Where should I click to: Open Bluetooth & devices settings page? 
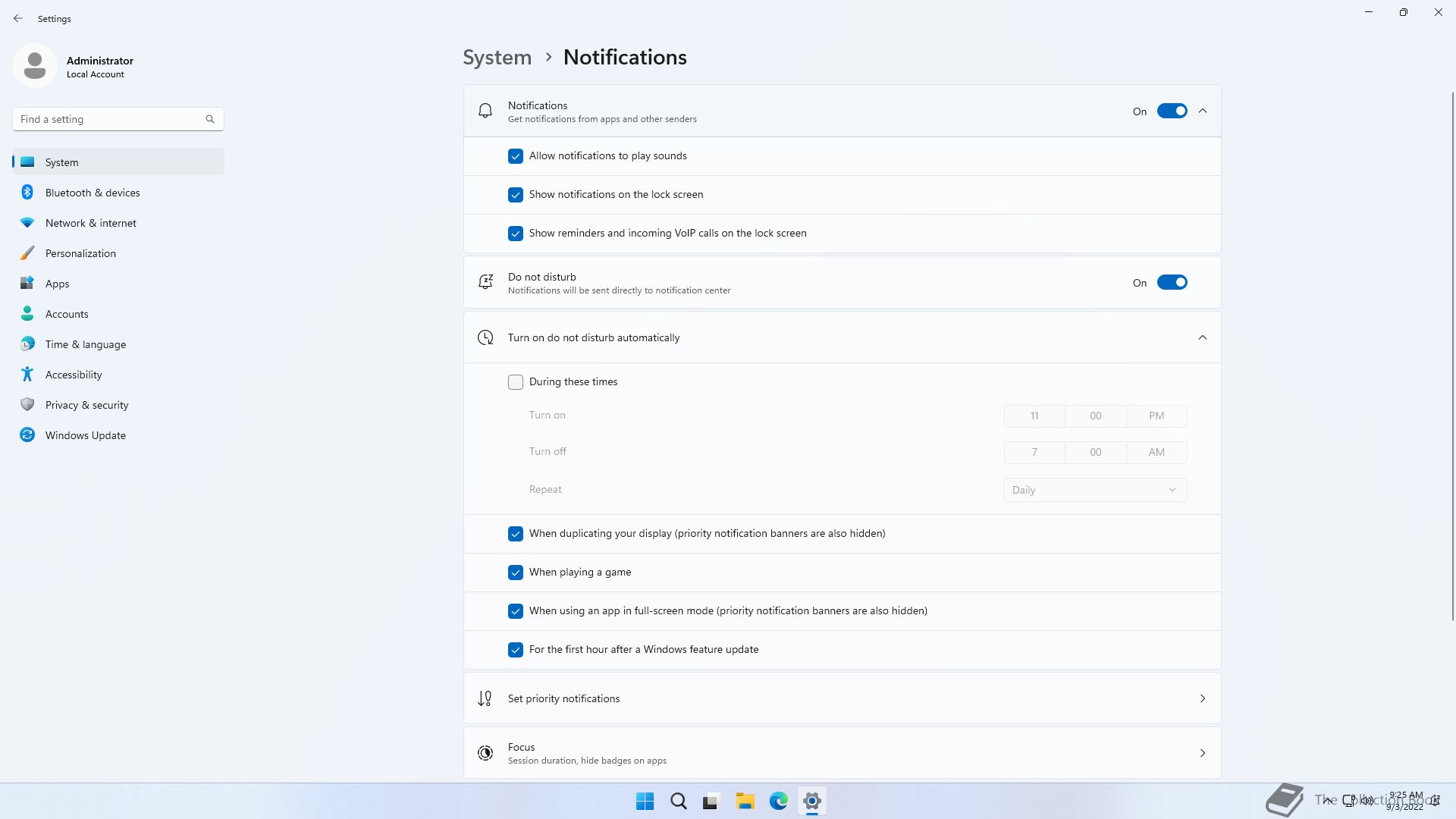(93, 193)
